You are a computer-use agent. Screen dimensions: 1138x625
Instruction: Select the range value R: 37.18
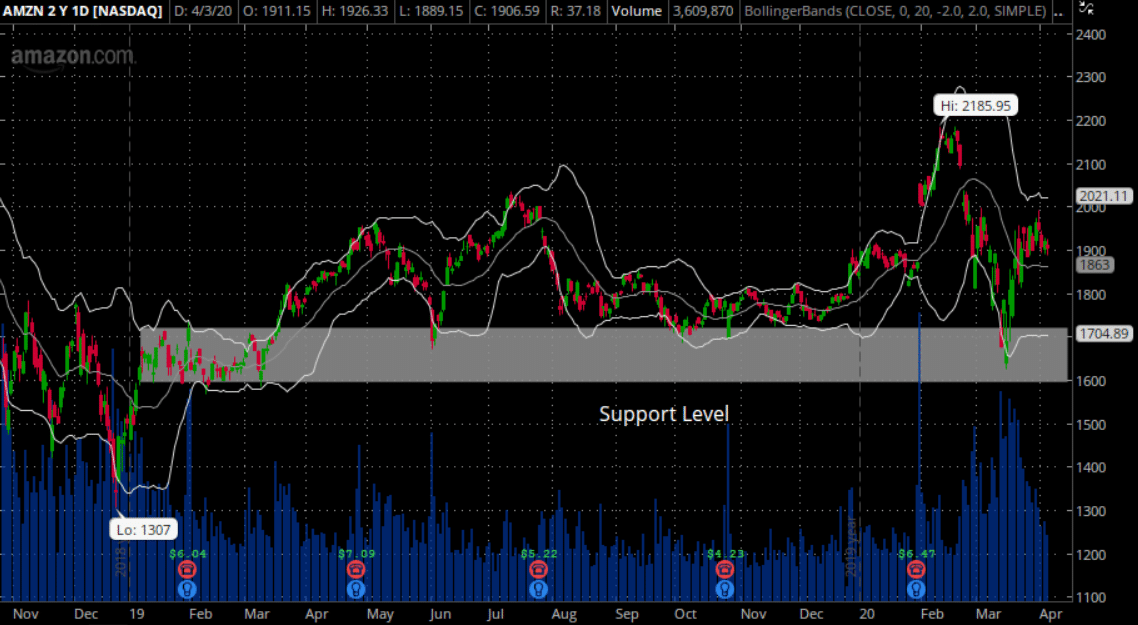pos(577,11)
